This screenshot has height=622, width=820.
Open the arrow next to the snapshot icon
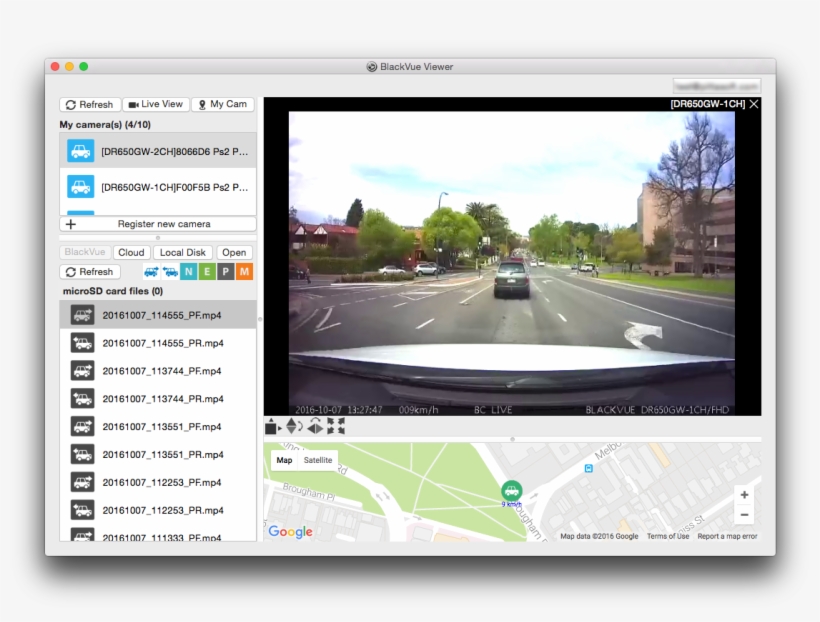(x=281, y=428)
